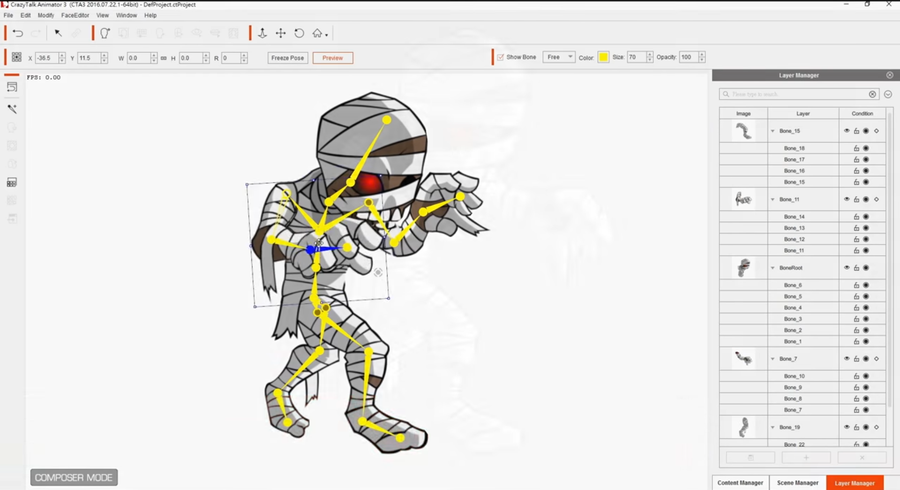Collapse the Bone_15 group
Viewport: 900px width, 490px height.
(773, 131)
